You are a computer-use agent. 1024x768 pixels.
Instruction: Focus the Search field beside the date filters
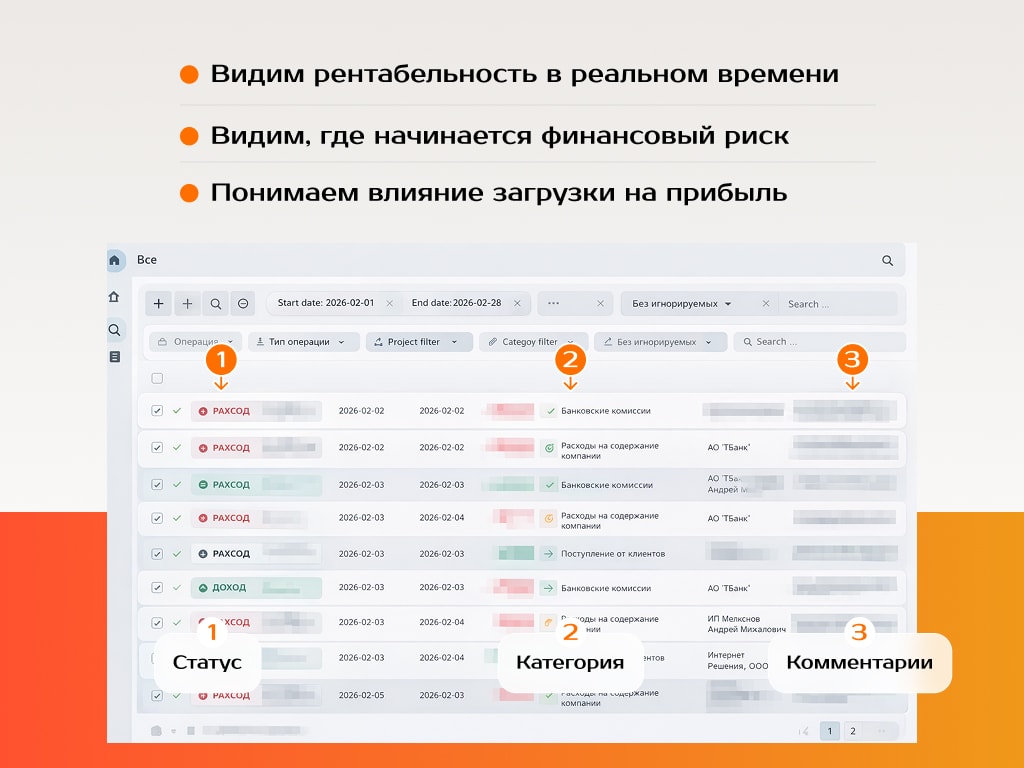pyautogui.click(x=839, y=304)
